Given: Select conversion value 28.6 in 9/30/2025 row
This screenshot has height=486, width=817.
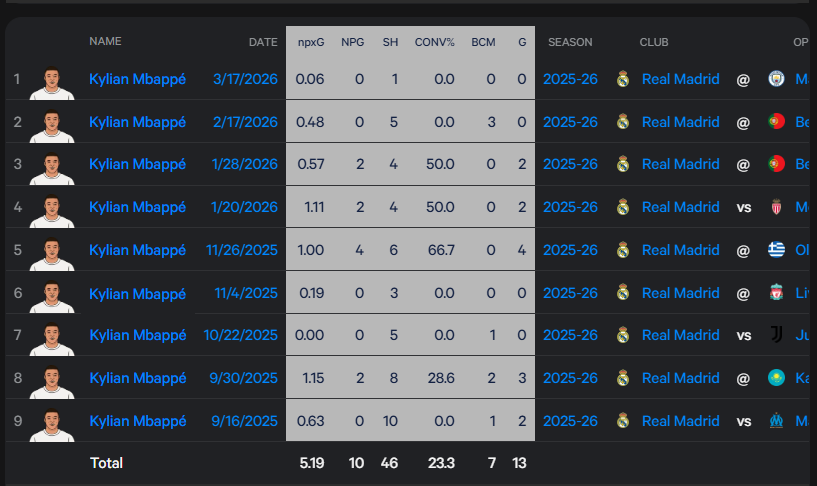Looking at the screenshot, I should (x=441, y=378).
